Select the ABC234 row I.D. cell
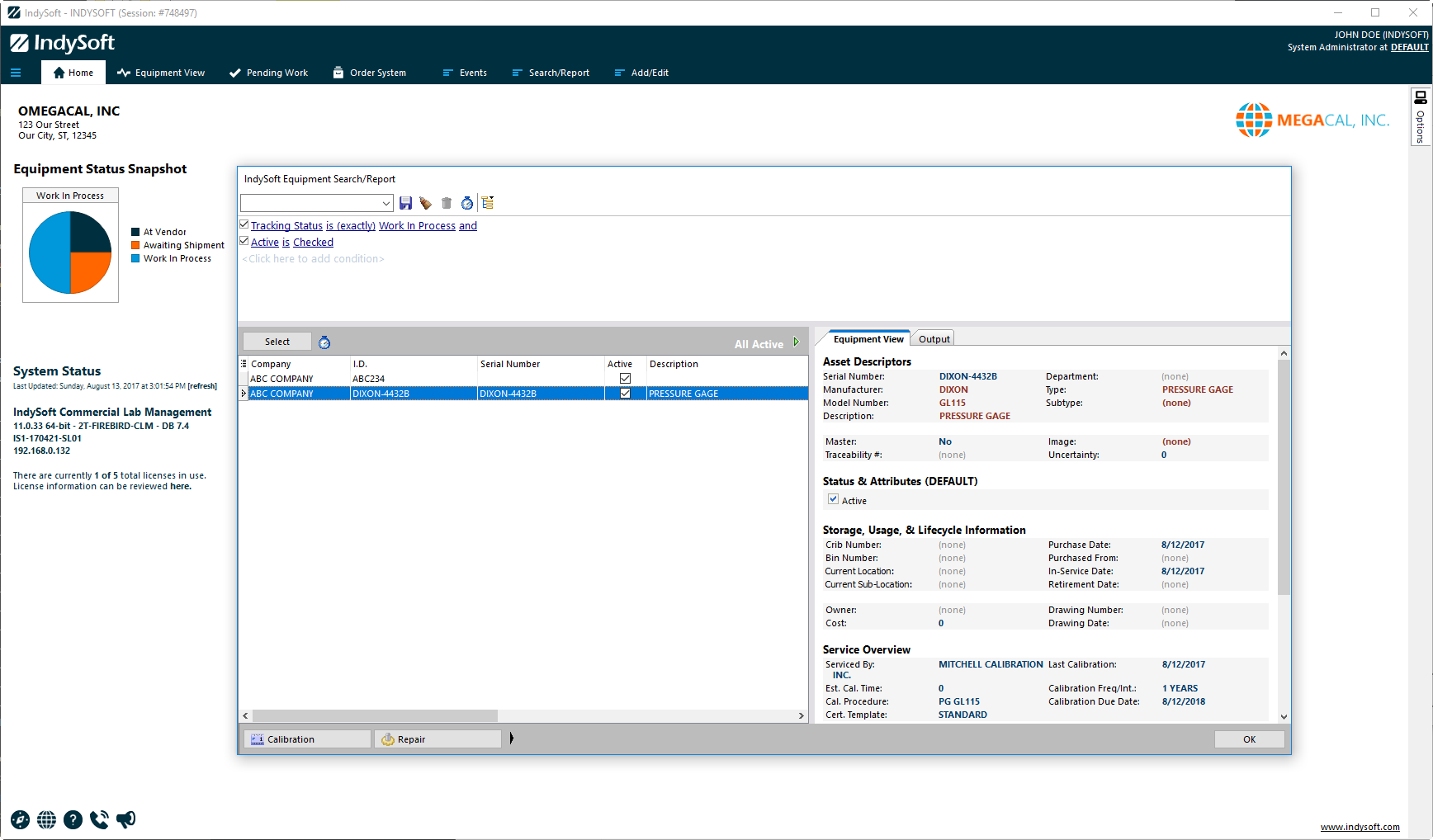This screenshot has height=840, width=1433. pyautogui.click(x=414, y=379)
